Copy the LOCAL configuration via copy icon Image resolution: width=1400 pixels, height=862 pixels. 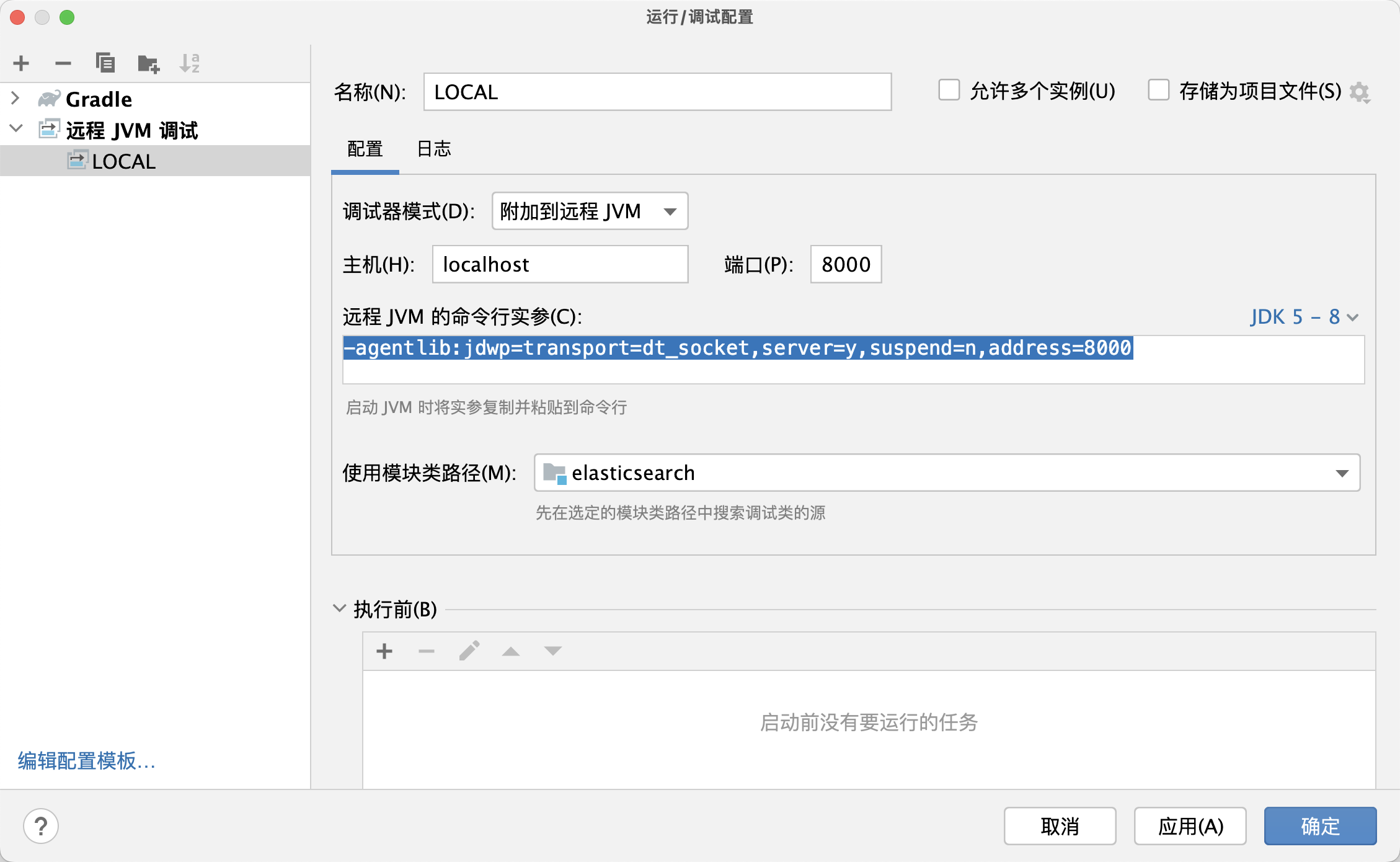105,63
